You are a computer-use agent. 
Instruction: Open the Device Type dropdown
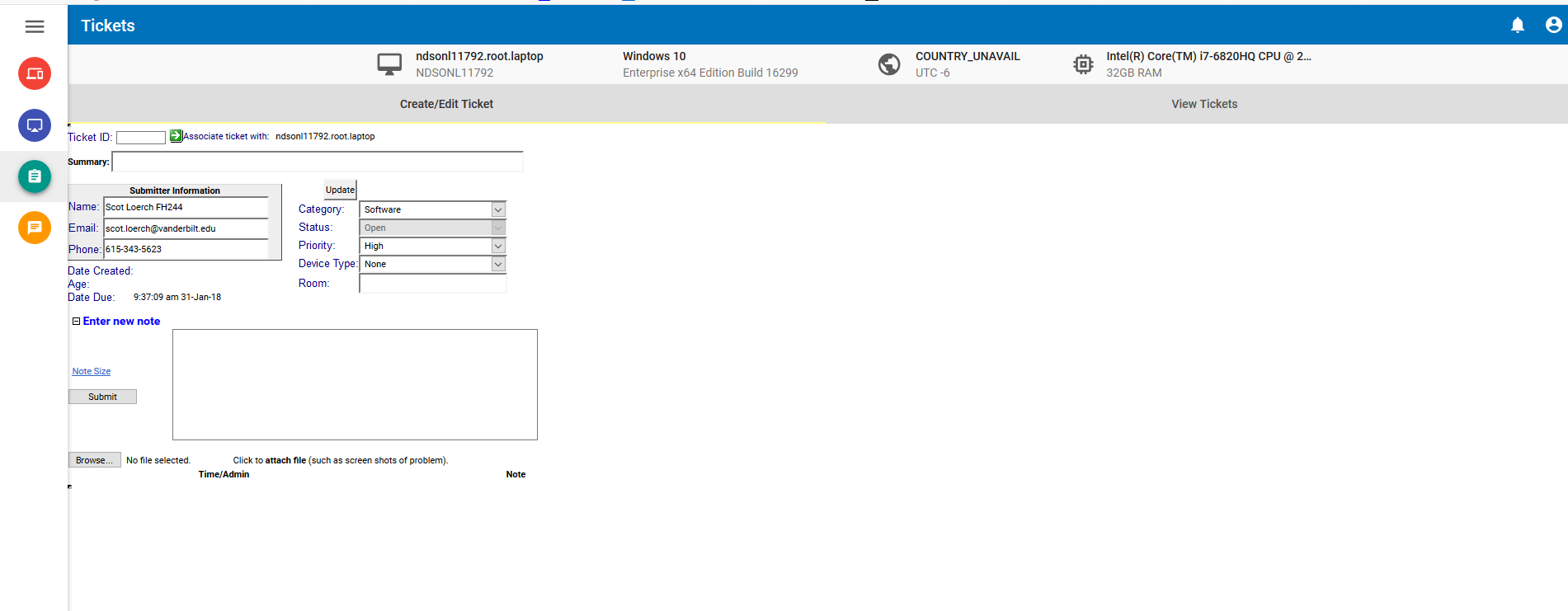coord(432,264)
